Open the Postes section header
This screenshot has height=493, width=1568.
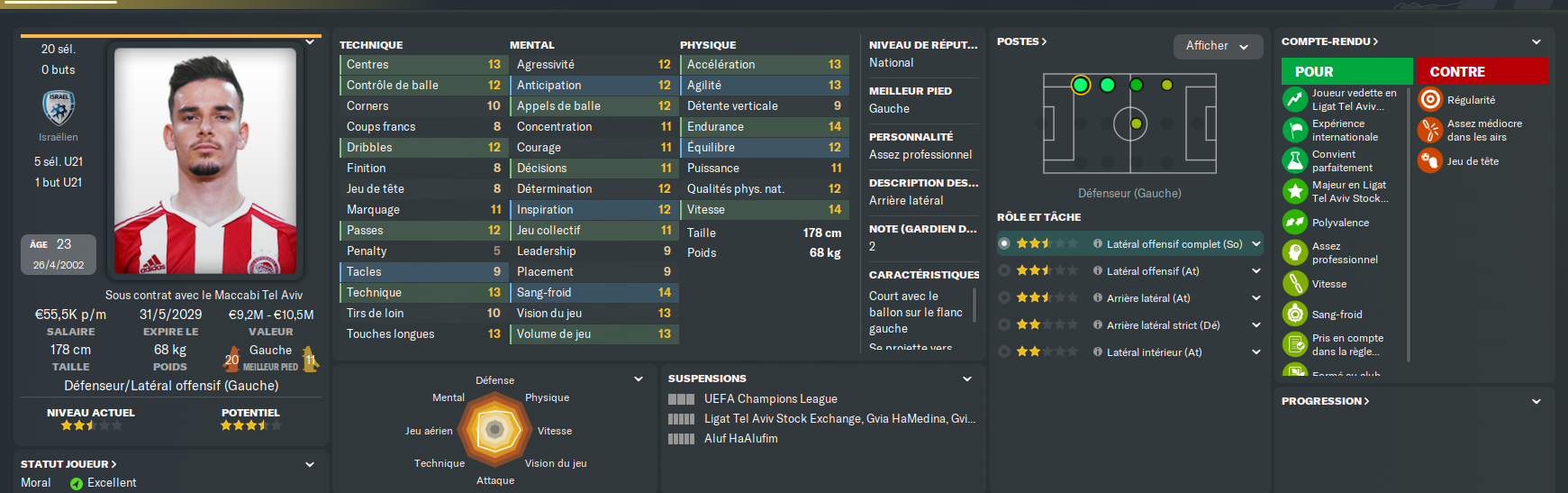[1021, 41]
